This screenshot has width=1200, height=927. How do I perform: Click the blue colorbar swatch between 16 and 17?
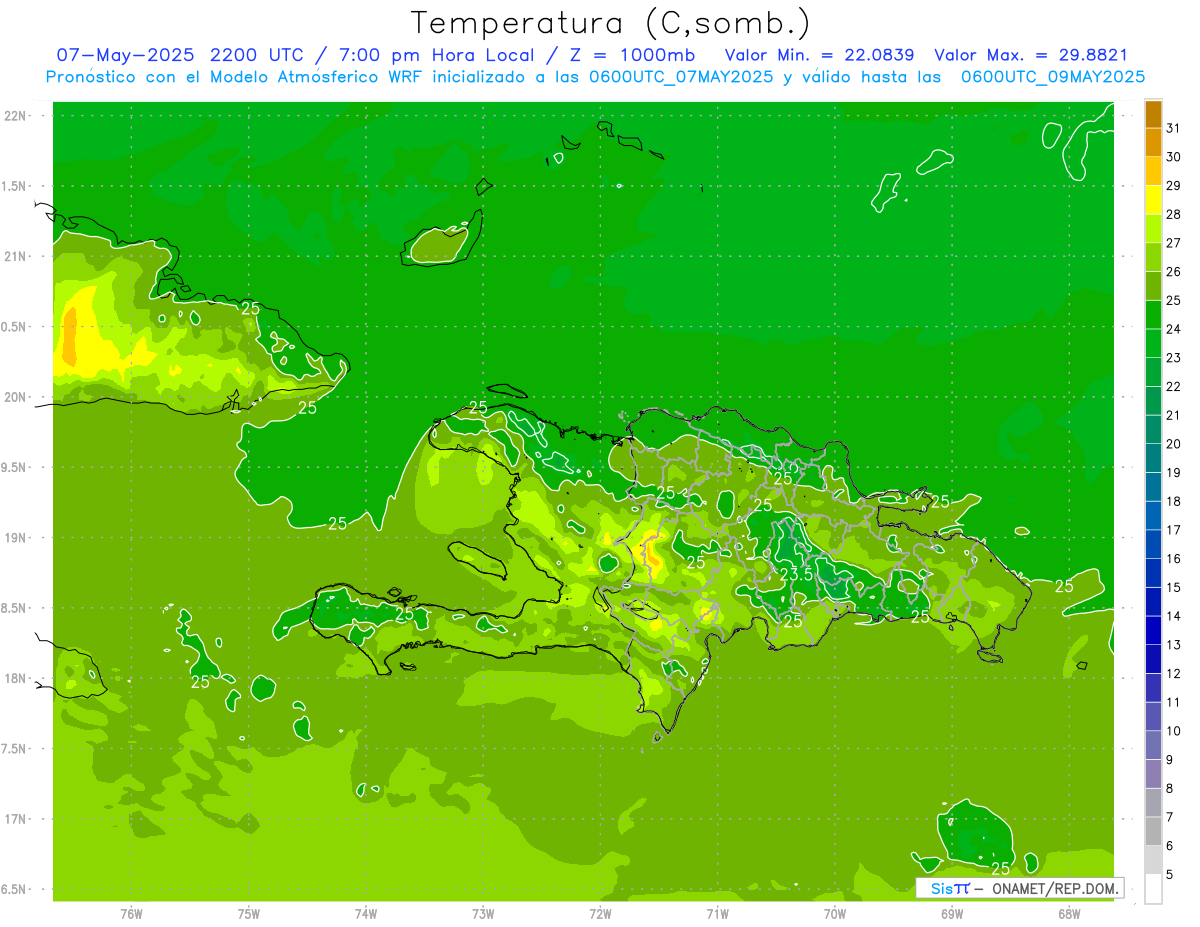1153,545
